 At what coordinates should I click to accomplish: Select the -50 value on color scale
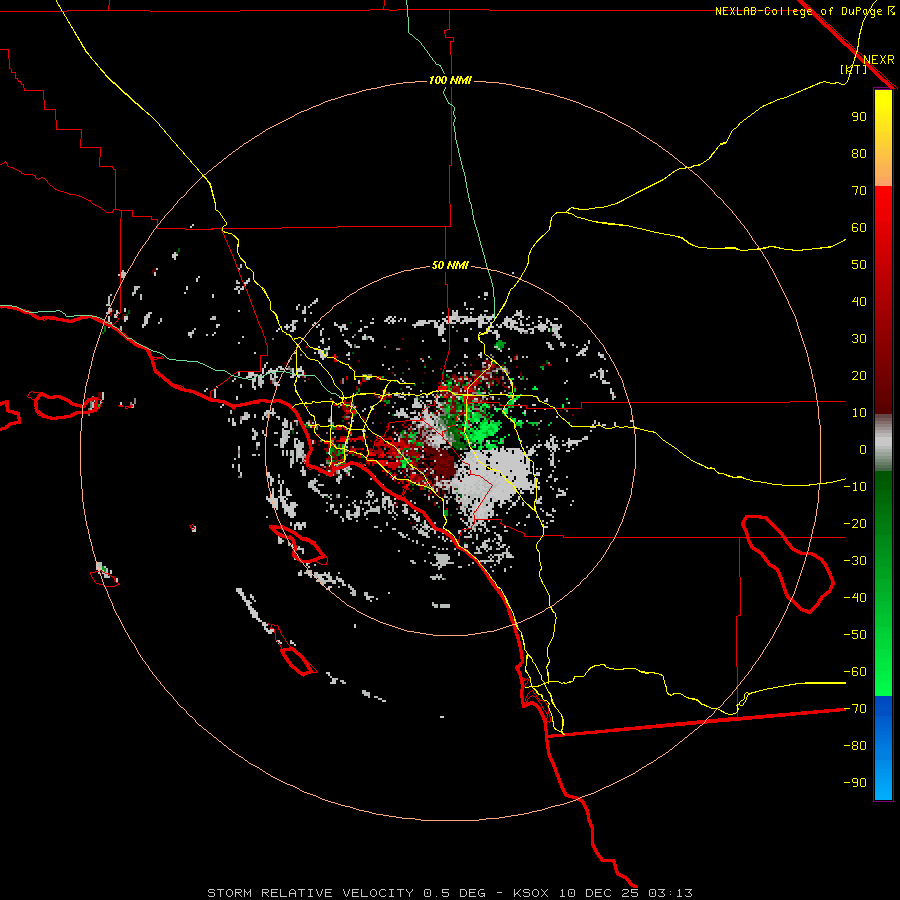point(855,635)
